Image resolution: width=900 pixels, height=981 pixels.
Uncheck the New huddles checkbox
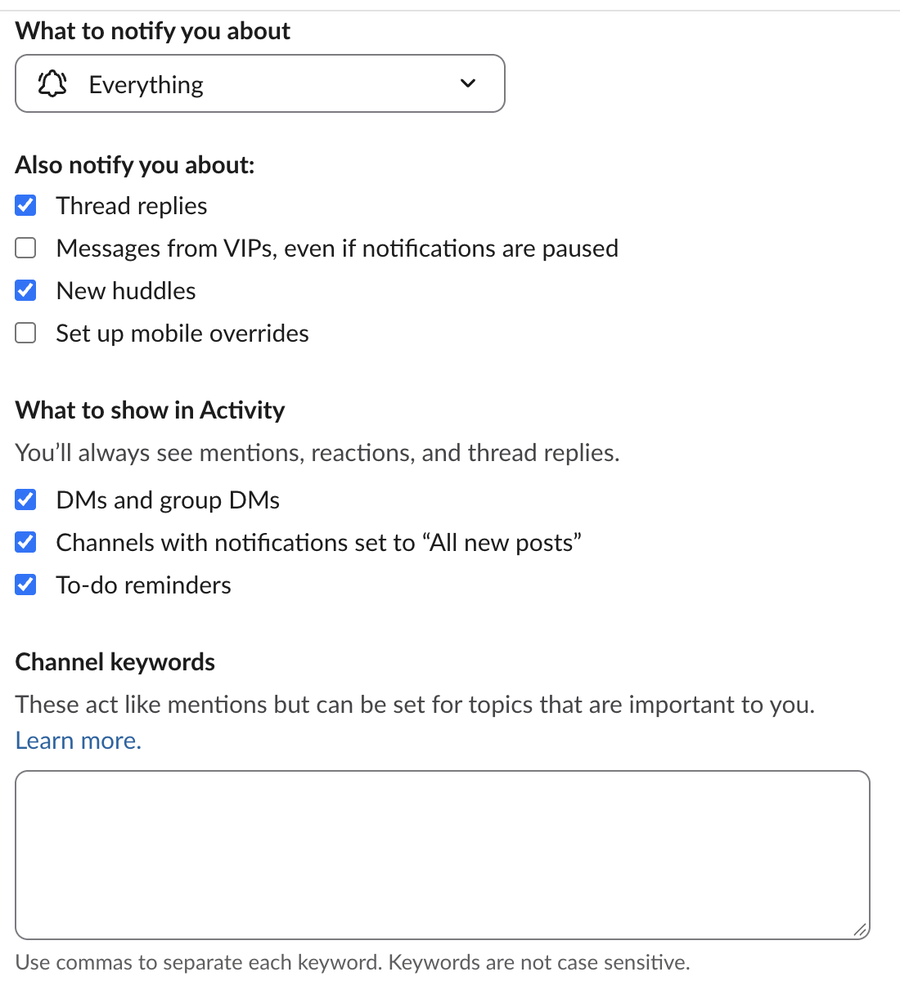pyautogui.click(x=26, y=290)
